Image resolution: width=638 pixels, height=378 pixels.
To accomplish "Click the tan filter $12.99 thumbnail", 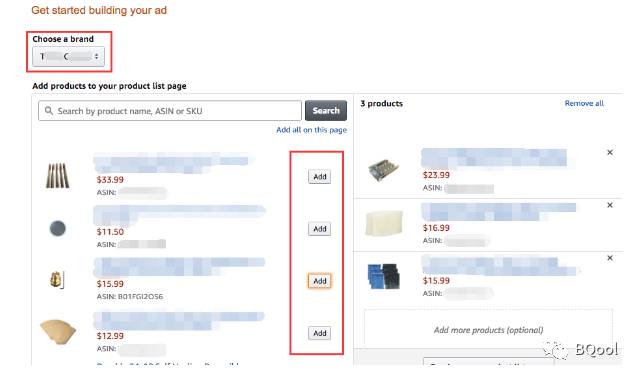I will pyautogui.click(x=58, y=332).
